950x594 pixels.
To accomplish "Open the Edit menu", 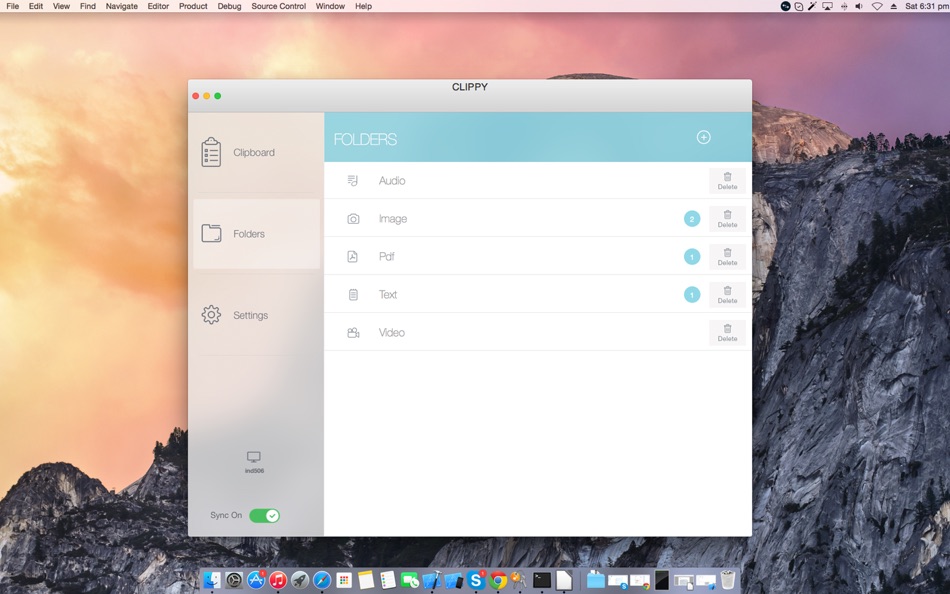I will 36,6.
